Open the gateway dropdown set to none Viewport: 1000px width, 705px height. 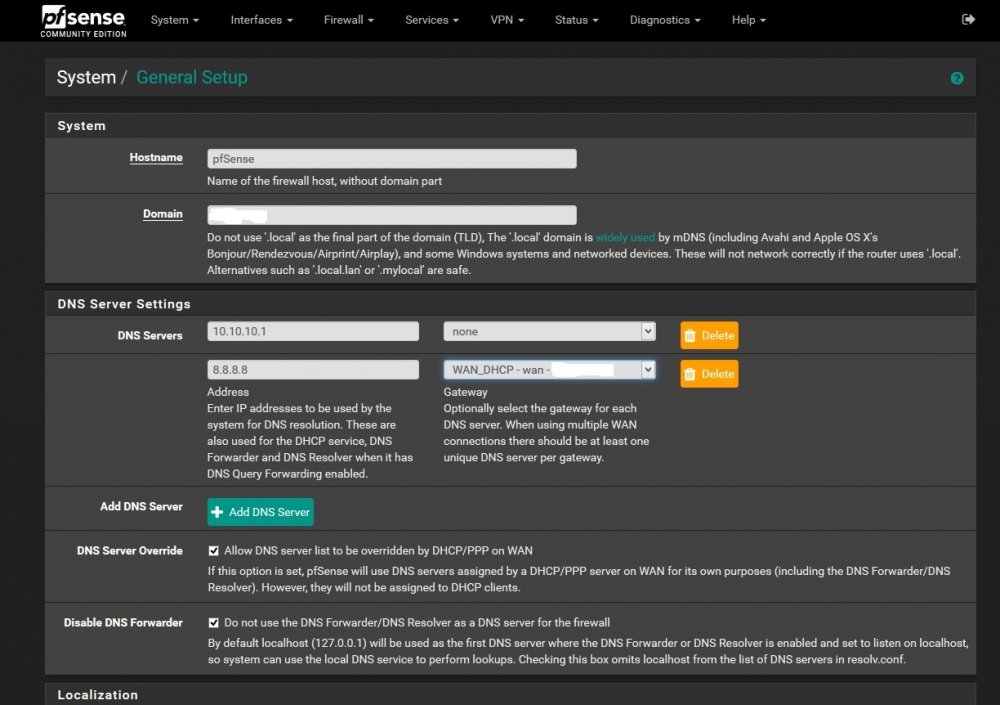coord(549,331)
